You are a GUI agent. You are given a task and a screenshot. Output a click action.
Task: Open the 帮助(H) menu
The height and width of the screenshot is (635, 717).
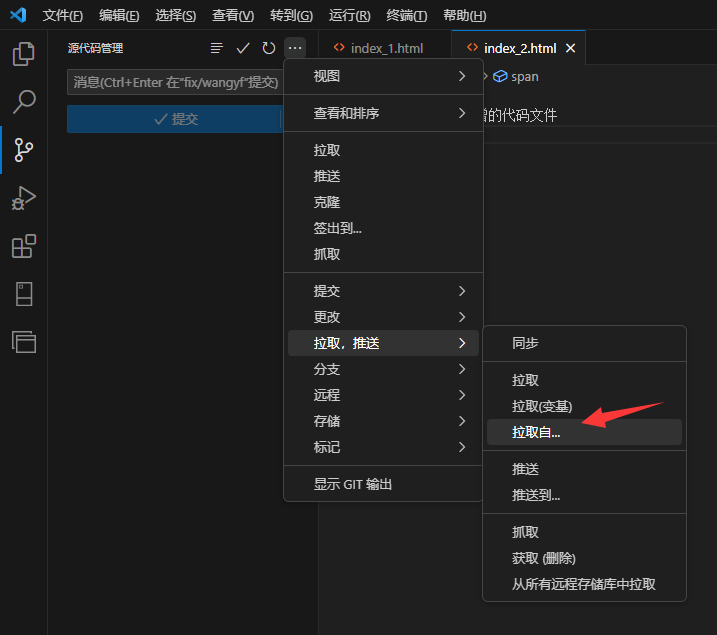click(465, 16)
